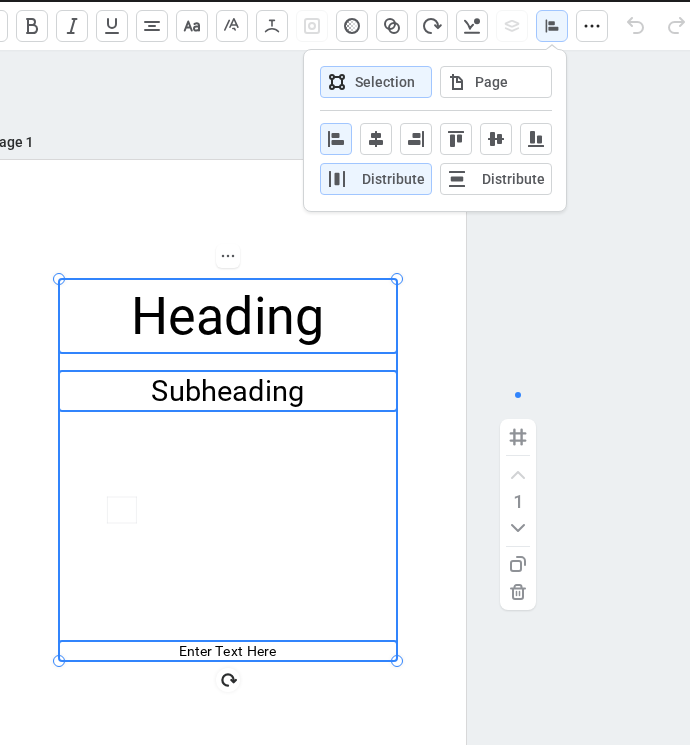Distribute objects vertically
This screenshot has width=690, height=745.
[496, 179]
